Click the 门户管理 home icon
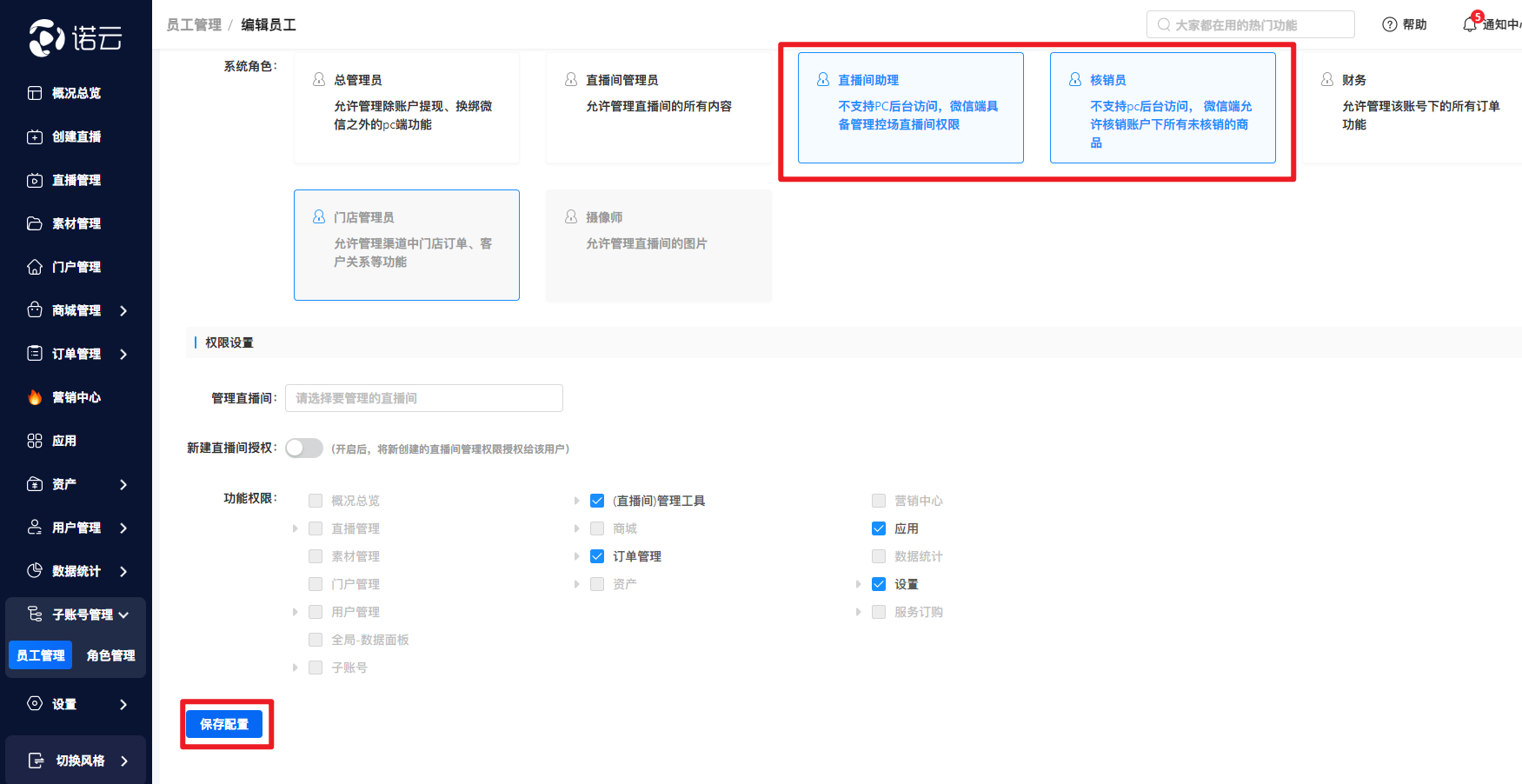The image size is (1522, 784). pyautogui.click(x=35, y=267)
